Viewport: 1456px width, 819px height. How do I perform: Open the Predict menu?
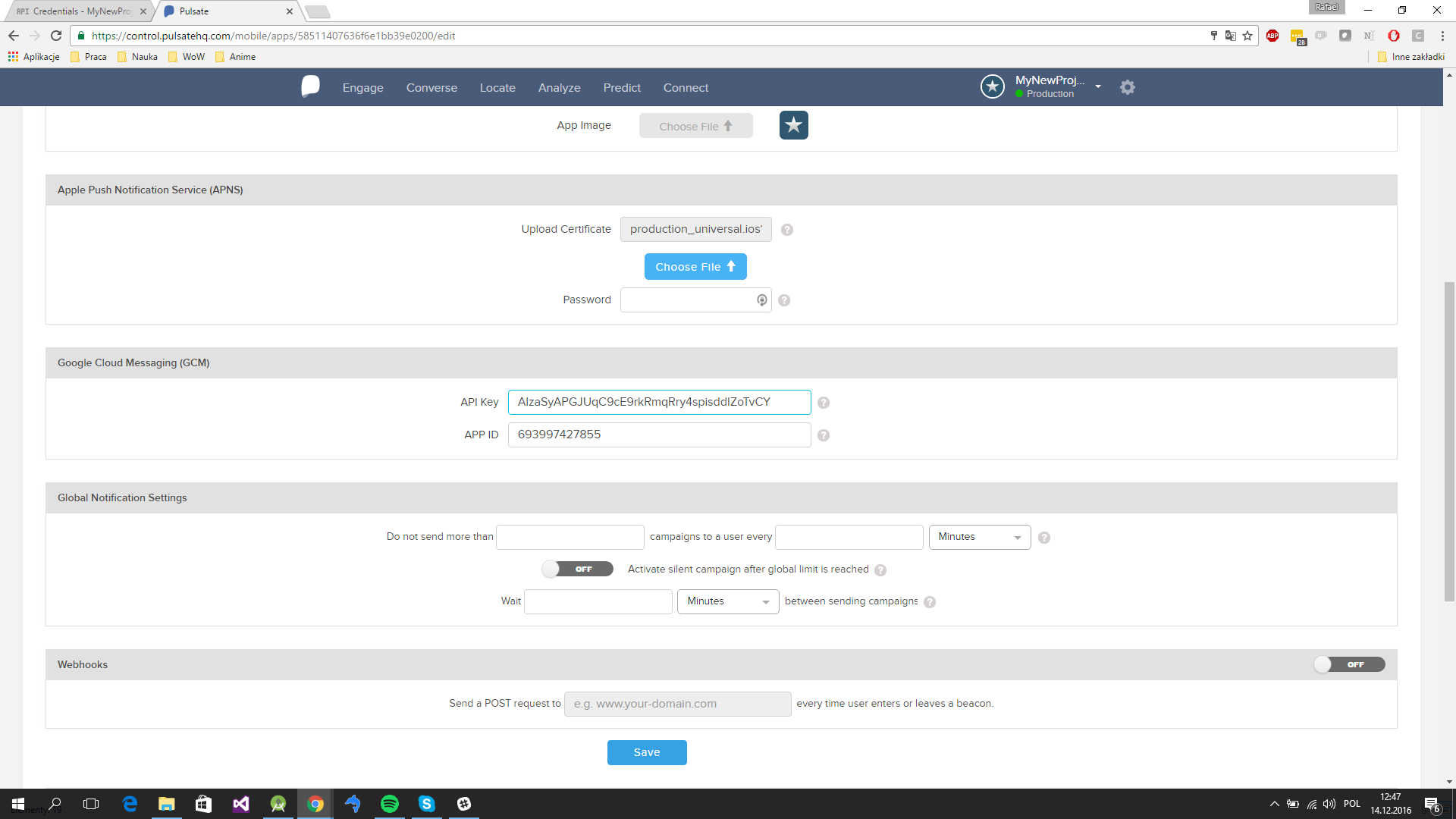[622, 88]
